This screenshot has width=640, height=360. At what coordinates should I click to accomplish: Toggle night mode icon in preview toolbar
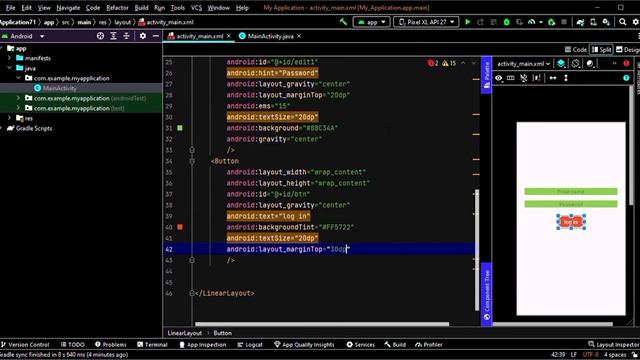point(590,63)
